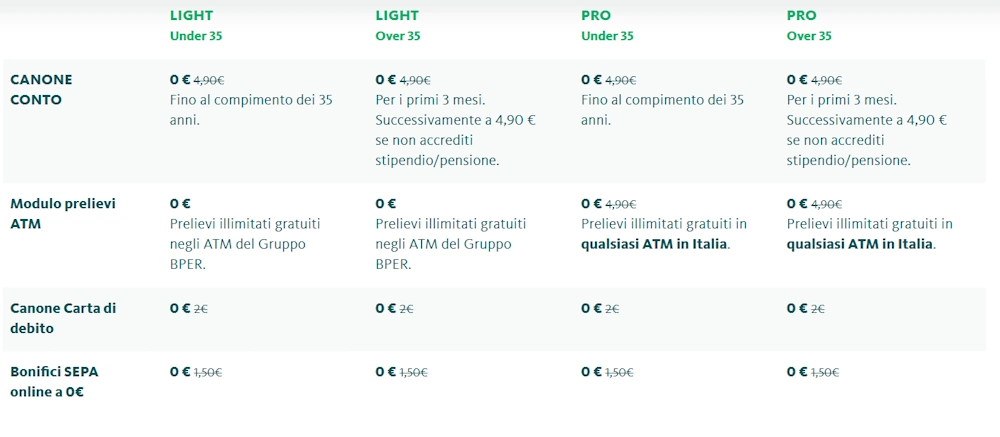Click bold 'qualsiasi ATM in Italia' under PRO Over 35
Screen dimensions: 1000x437
pos(860,244)
